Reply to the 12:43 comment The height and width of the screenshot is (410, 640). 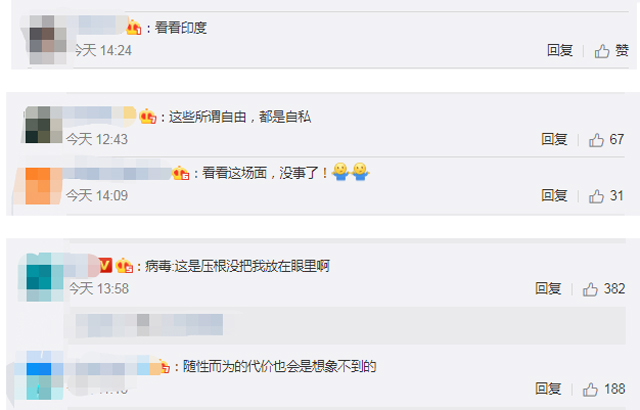point(554,140)
